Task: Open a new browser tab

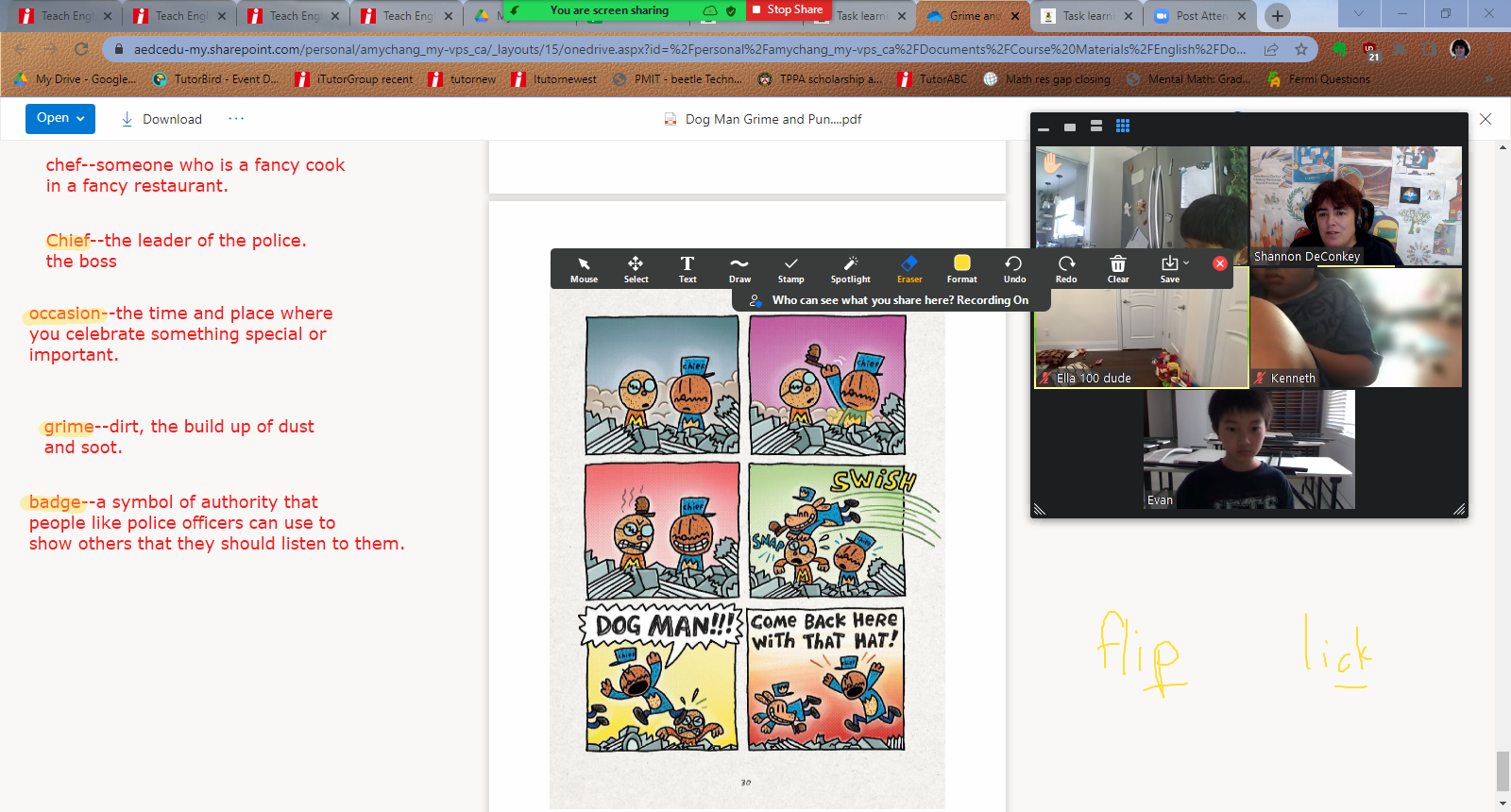Action: (1277, 15)
